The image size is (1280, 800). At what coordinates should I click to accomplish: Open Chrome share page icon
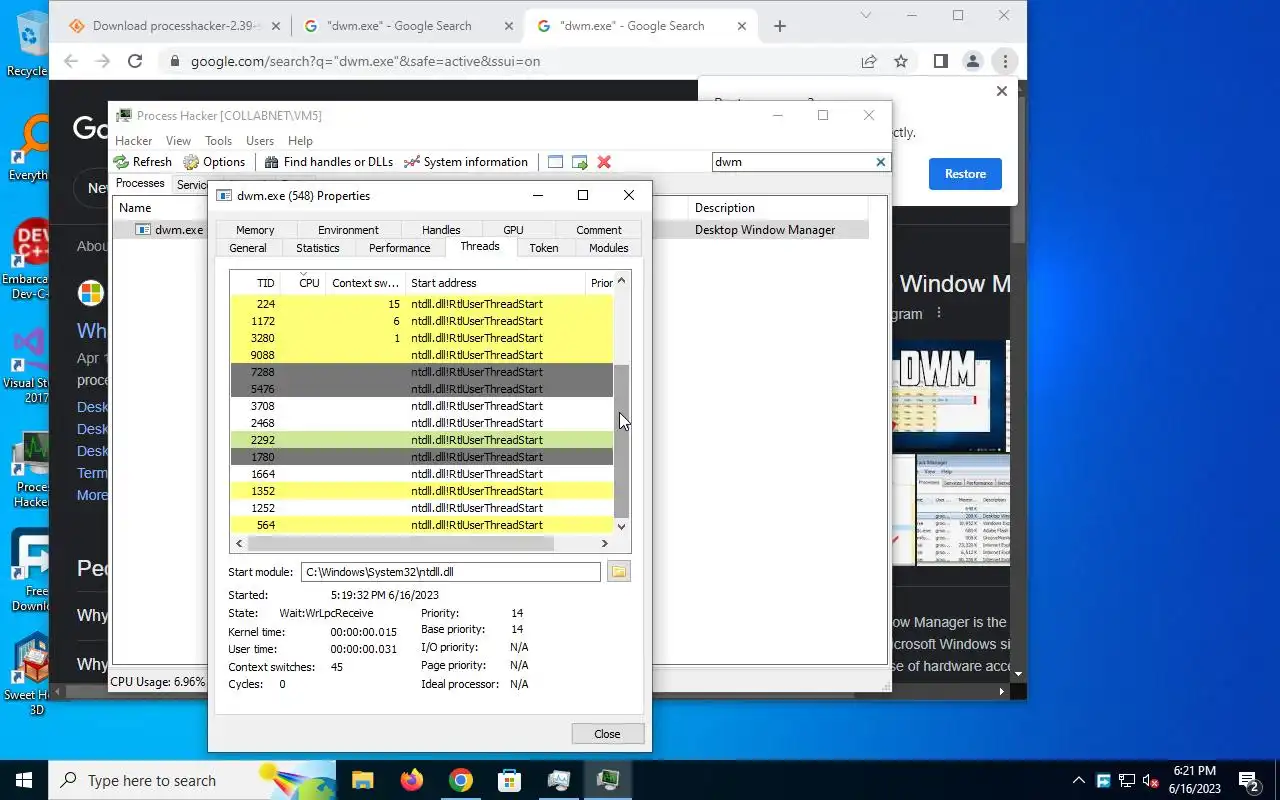coord(869,61)
